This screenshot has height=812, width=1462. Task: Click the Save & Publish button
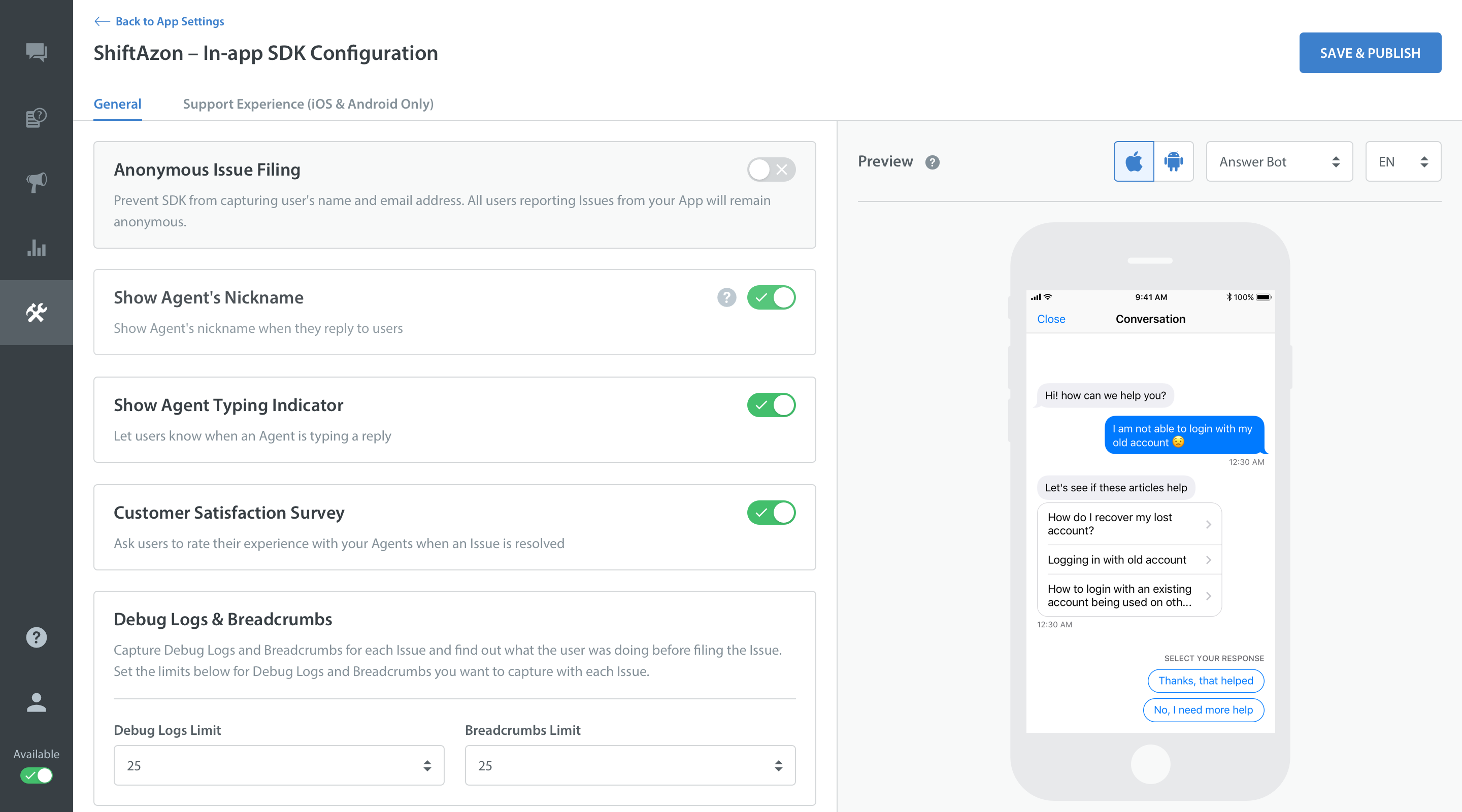tap(1370, 53)
